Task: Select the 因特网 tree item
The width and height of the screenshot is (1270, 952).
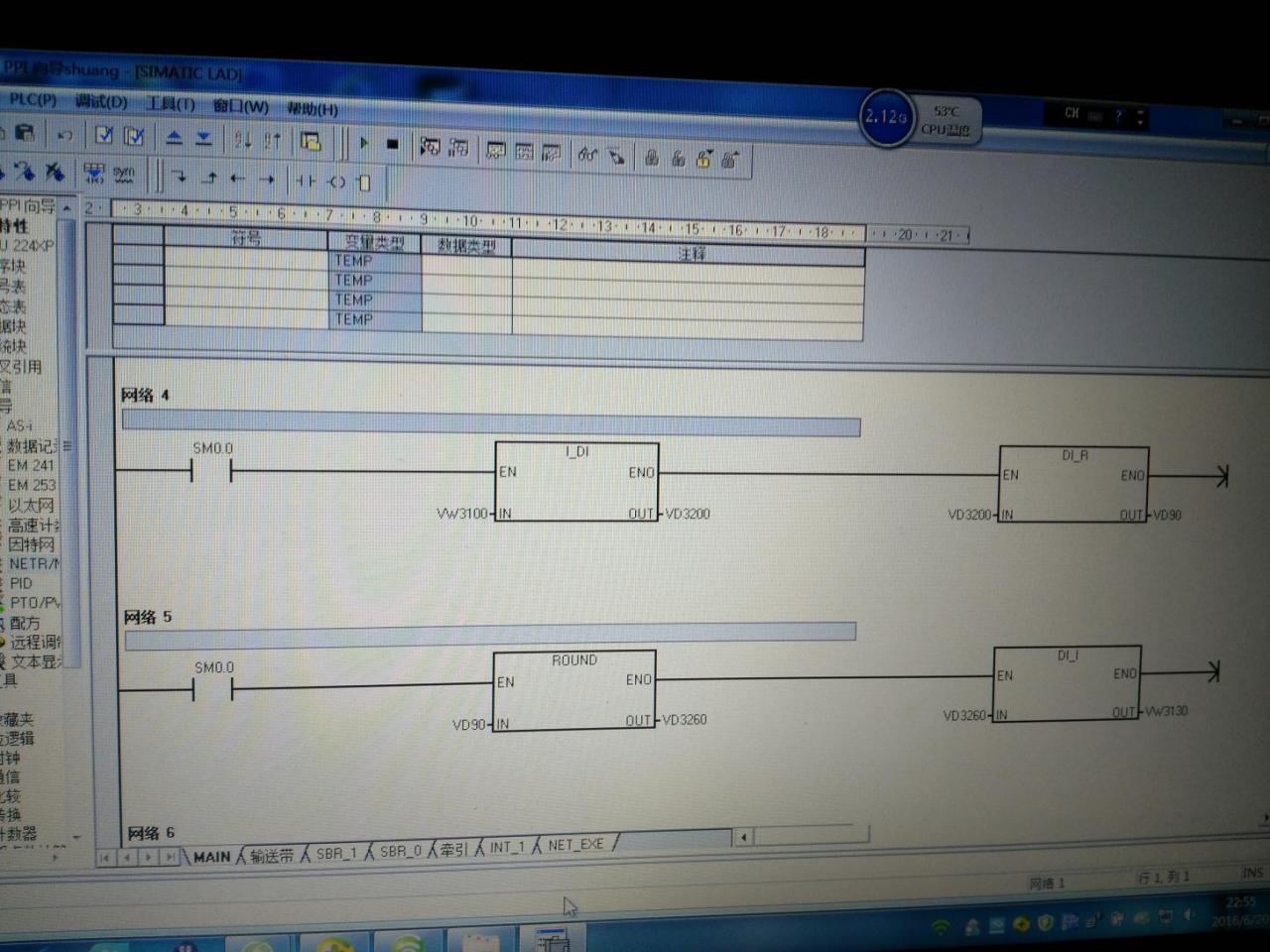Action: 33,544
